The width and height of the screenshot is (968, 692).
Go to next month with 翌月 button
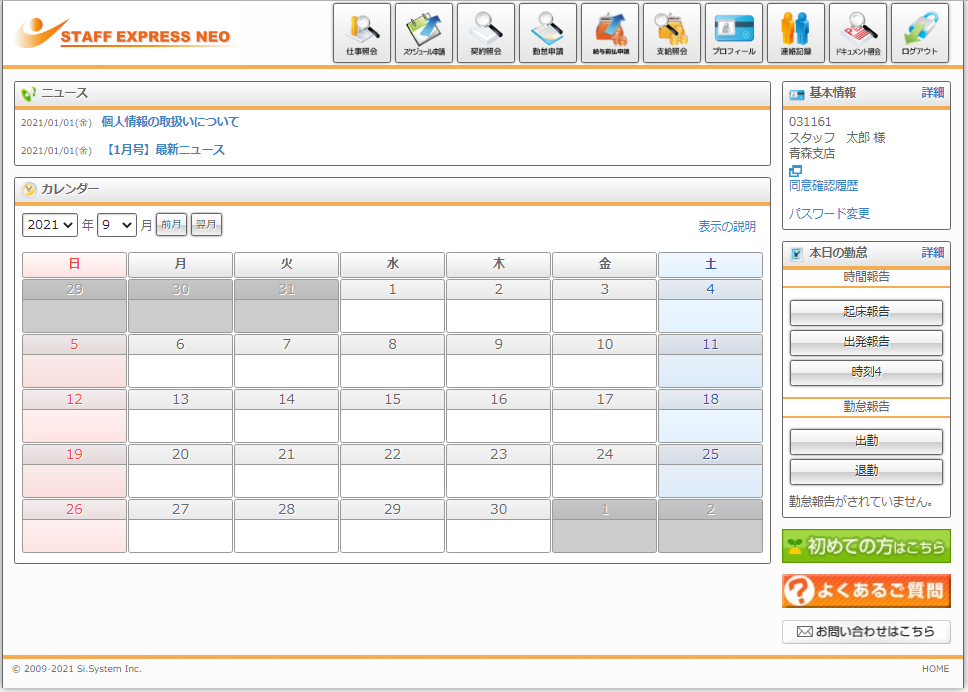click(206, 225)
